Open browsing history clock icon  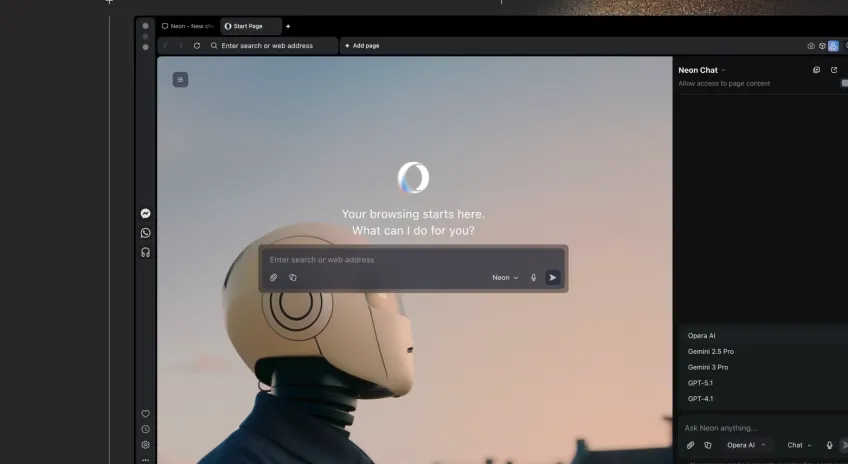(145, 429)
